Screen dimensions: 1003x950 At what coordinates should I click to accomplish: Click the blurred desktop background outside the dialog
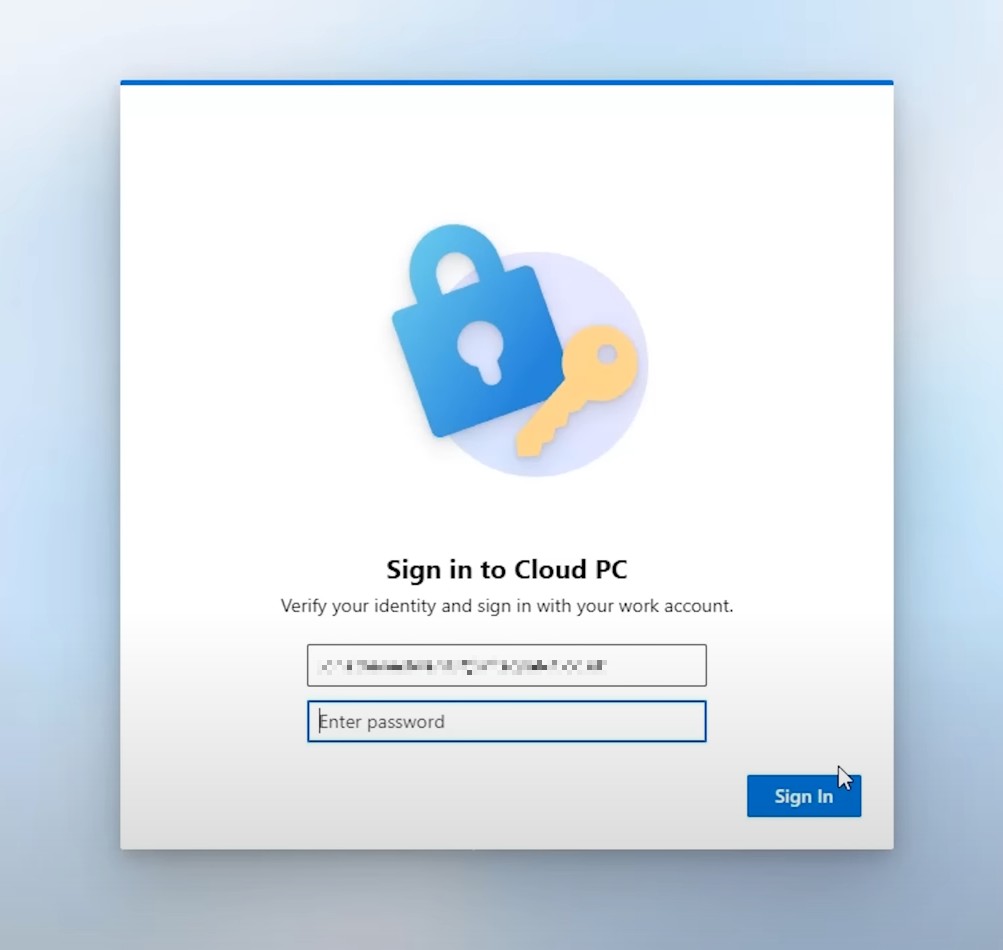(58, 448)
